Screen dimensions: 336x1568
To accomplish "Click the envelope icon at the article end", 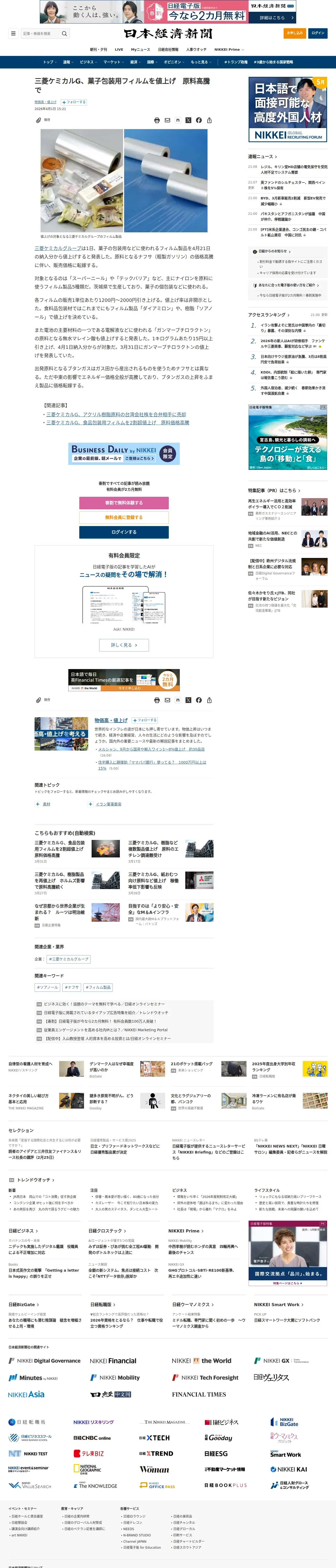I will pos(167,700).
